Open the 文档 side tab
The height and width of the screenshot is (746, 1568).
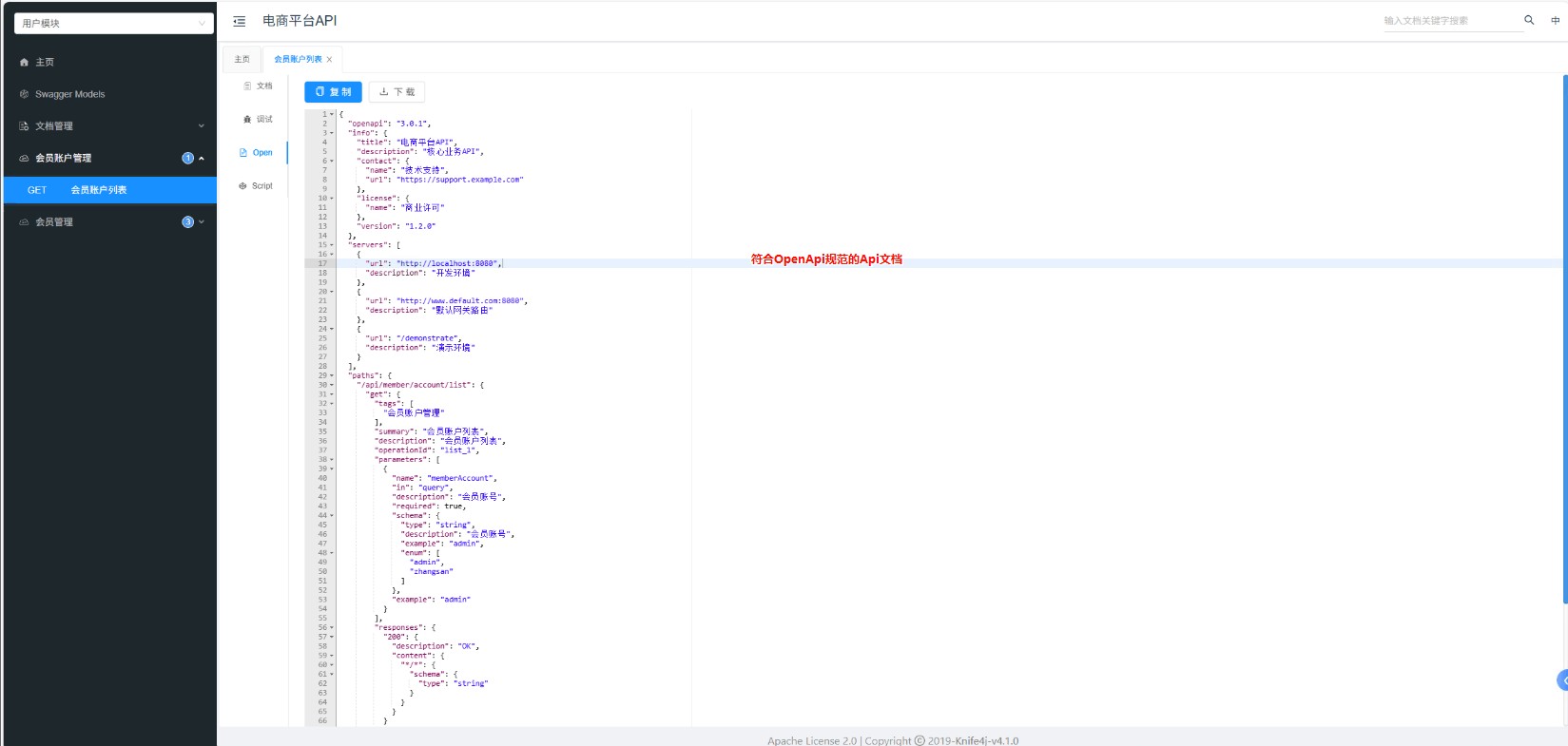(258, 86)
